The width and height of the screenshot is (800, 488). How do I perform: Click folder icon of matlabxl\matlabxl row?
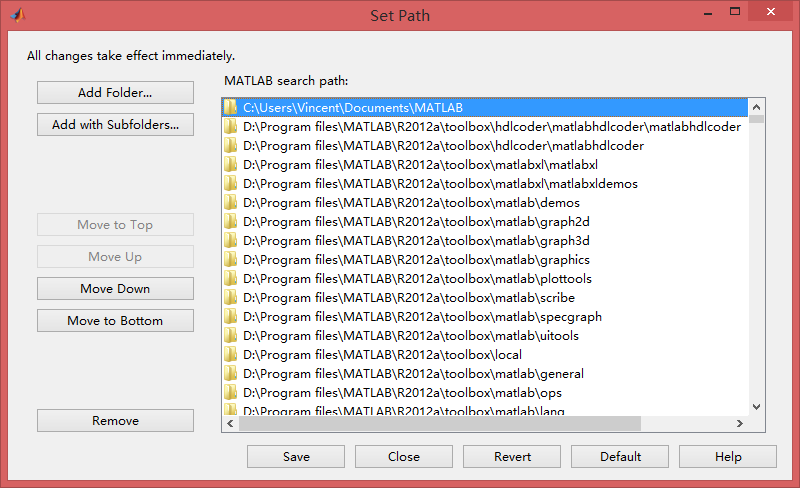[231, 164]
